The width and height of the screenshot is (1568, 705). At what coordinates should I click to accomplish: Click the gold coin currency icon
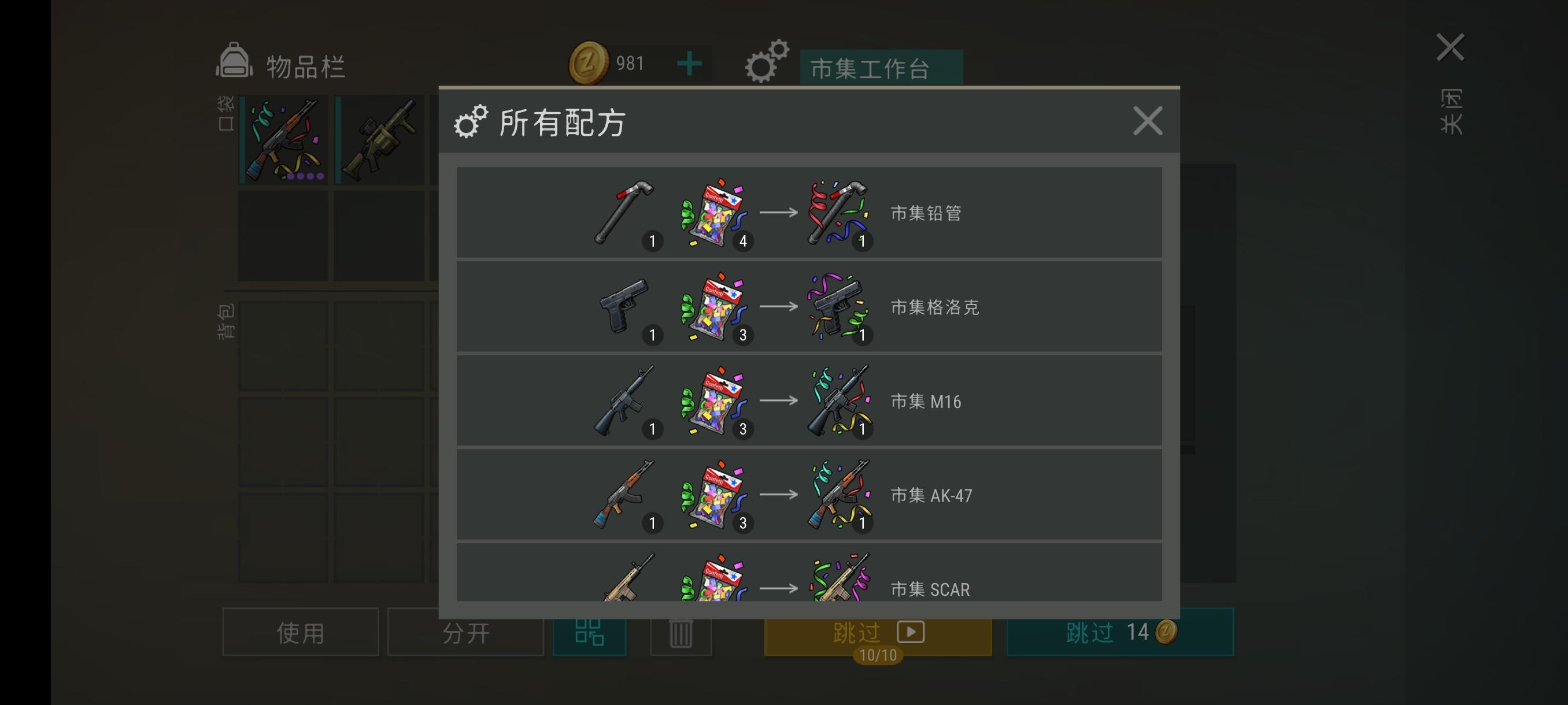[x=589, y=62]
